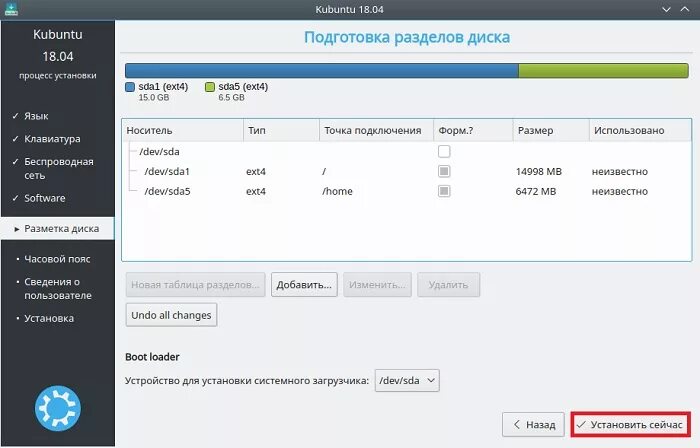Image resolution: width=700 pixels, height=448 pixels.
Task: Click the Носитель column header
Action: [x=183, y=130]
